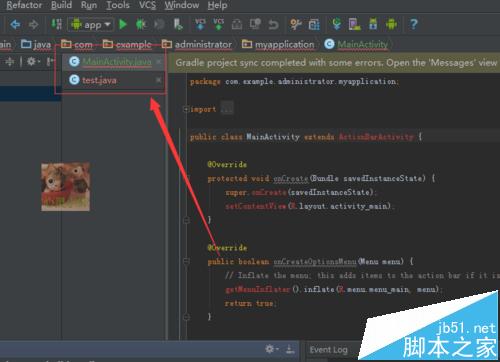Collapse the onCreateOptionsMenu method fold marker

(x=186, y=261)
